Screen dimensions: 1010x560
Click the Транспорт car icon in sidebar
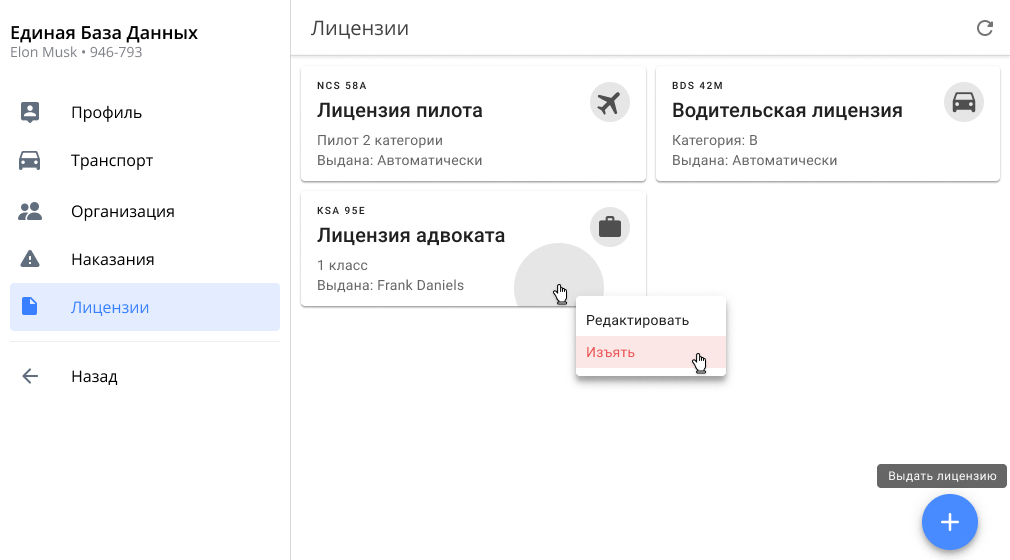coord(30,160)
